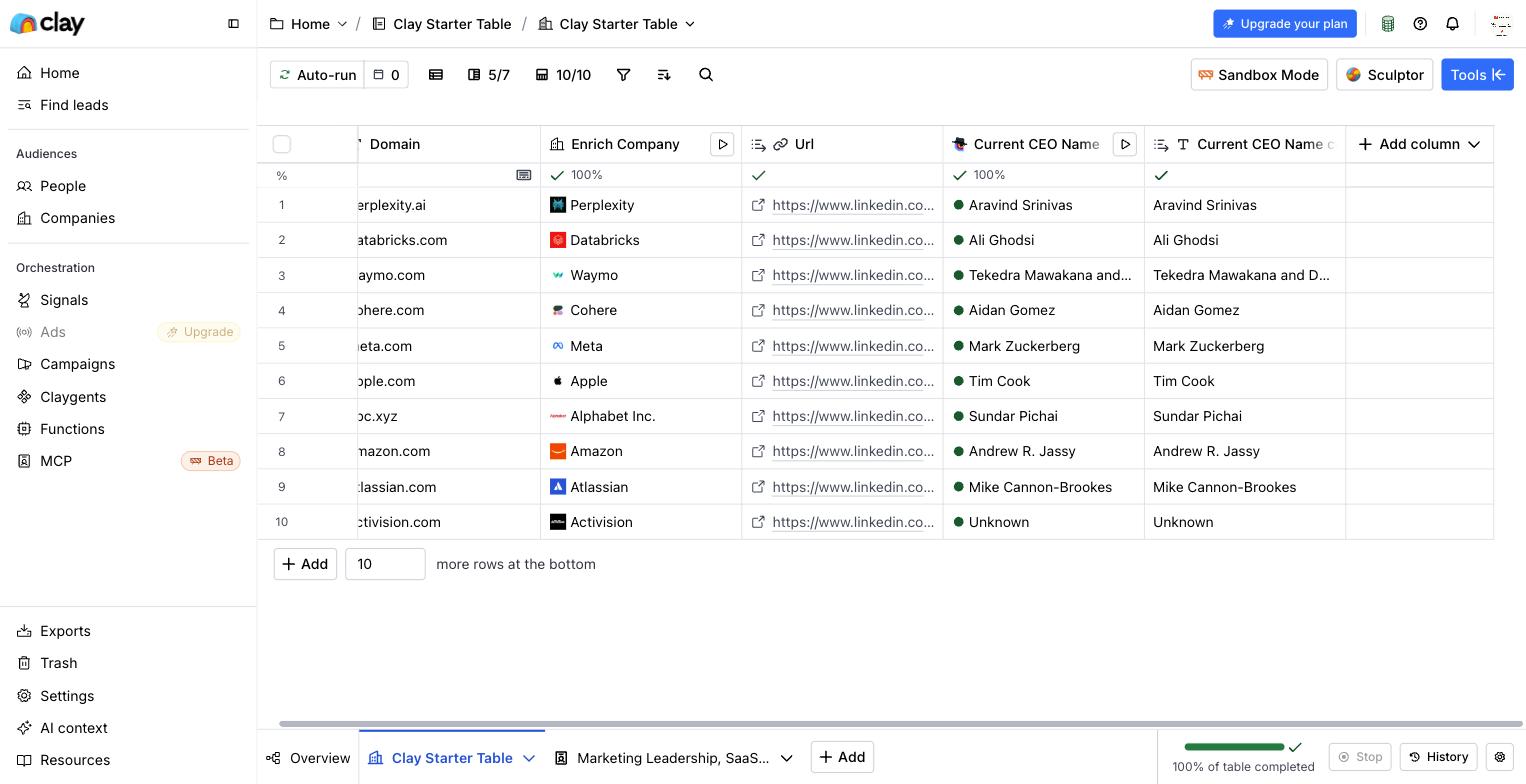Click the Amazon company logo

point(558,451)
